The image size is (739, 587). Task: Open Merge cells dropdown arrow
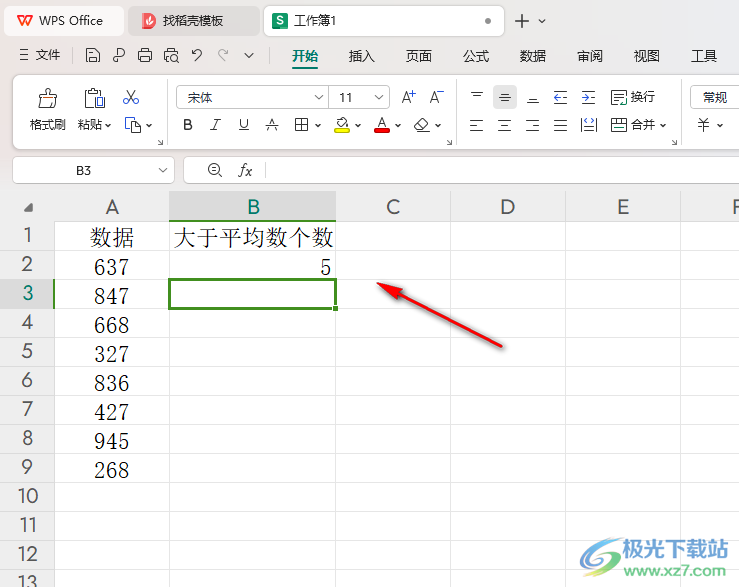coord(663,125)
